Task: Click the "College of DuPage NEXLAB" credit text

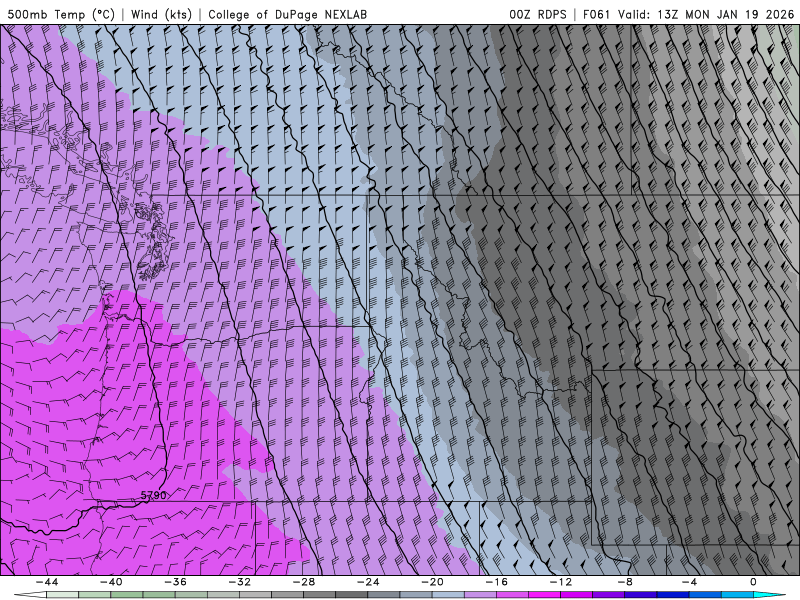Action: [287, 14]
